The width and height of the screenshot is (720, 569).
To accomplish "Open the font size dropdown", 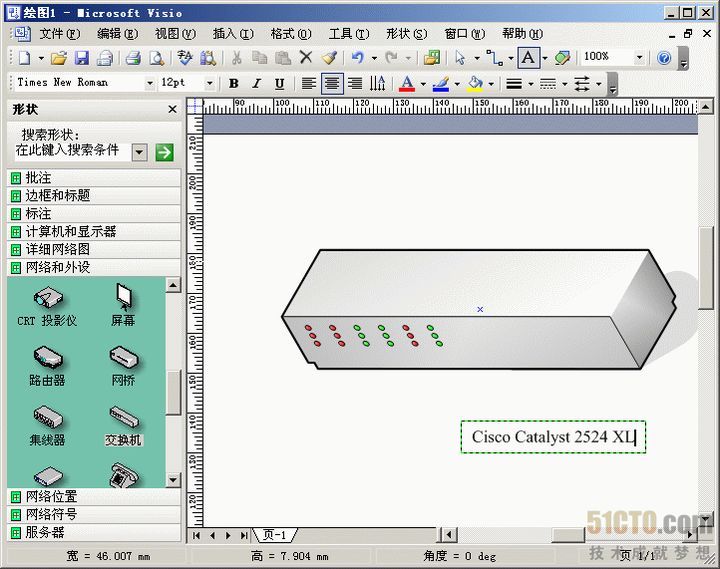I will pyautogui.click(x=209, y=83).
